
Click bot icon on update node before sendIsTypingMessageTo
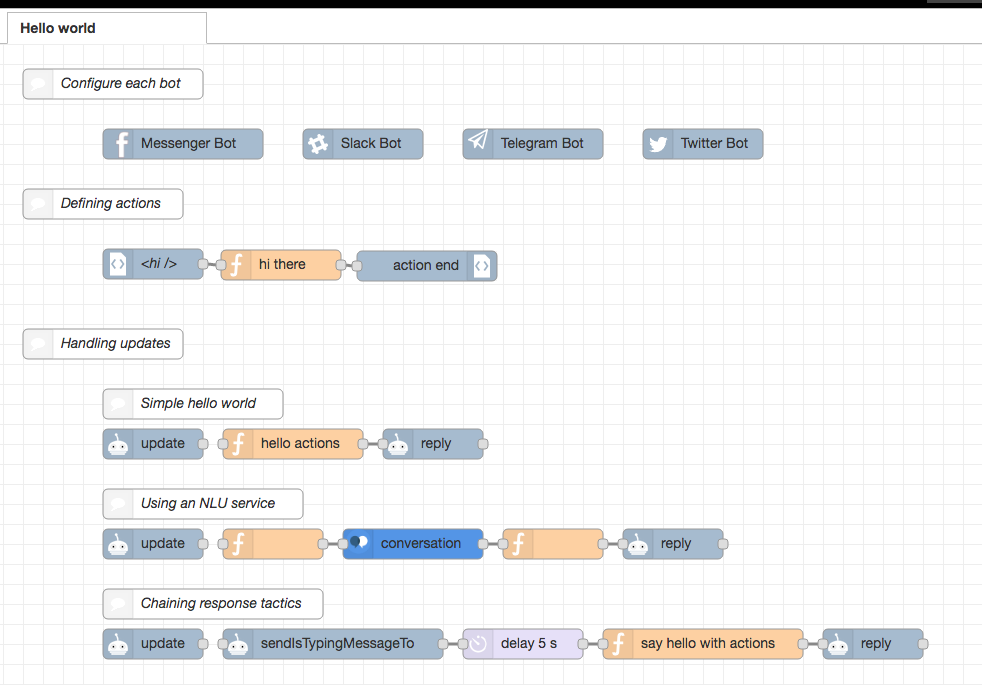coord(118,644)
